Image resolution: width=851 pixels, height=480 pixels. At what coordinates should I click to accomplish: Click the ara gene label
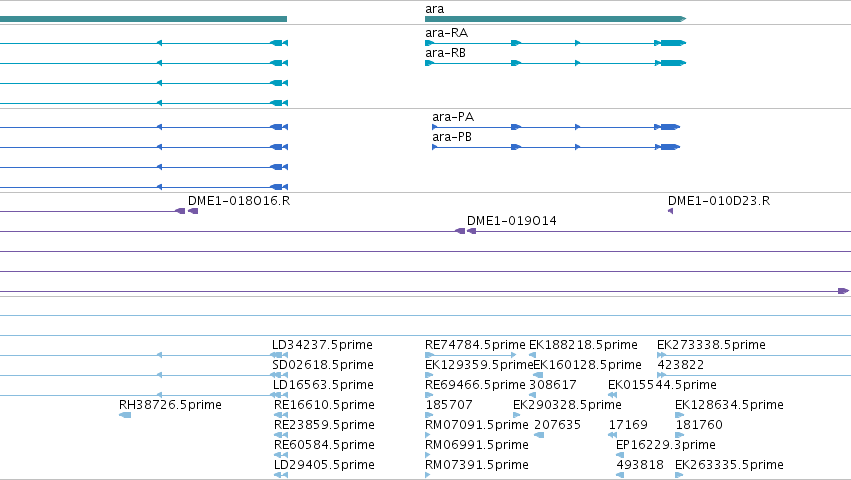pyautogui.click(x=435, y=9)
